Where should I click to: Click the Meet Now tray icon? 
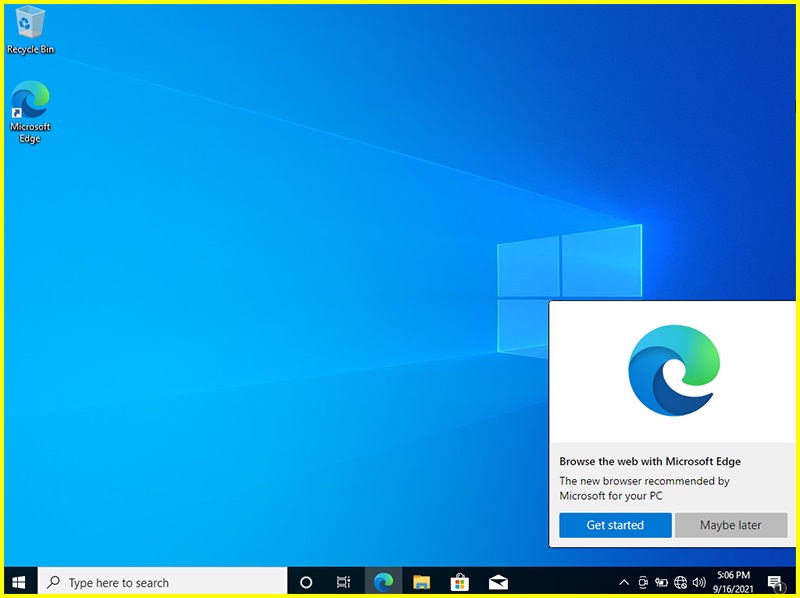tap(643, 582)
